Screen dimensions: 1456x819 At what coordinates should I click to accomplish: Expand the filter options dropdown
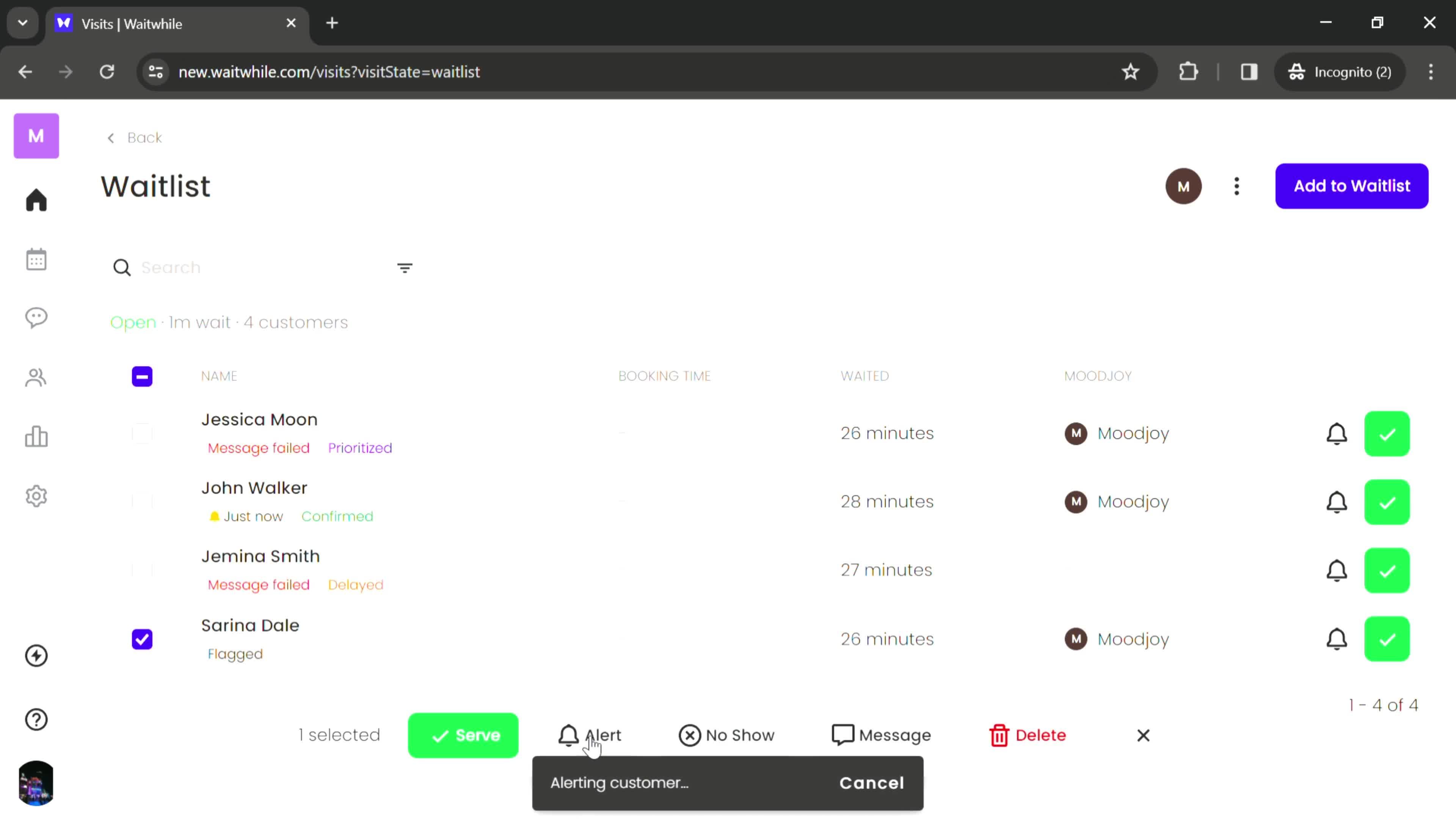(405, 267)
